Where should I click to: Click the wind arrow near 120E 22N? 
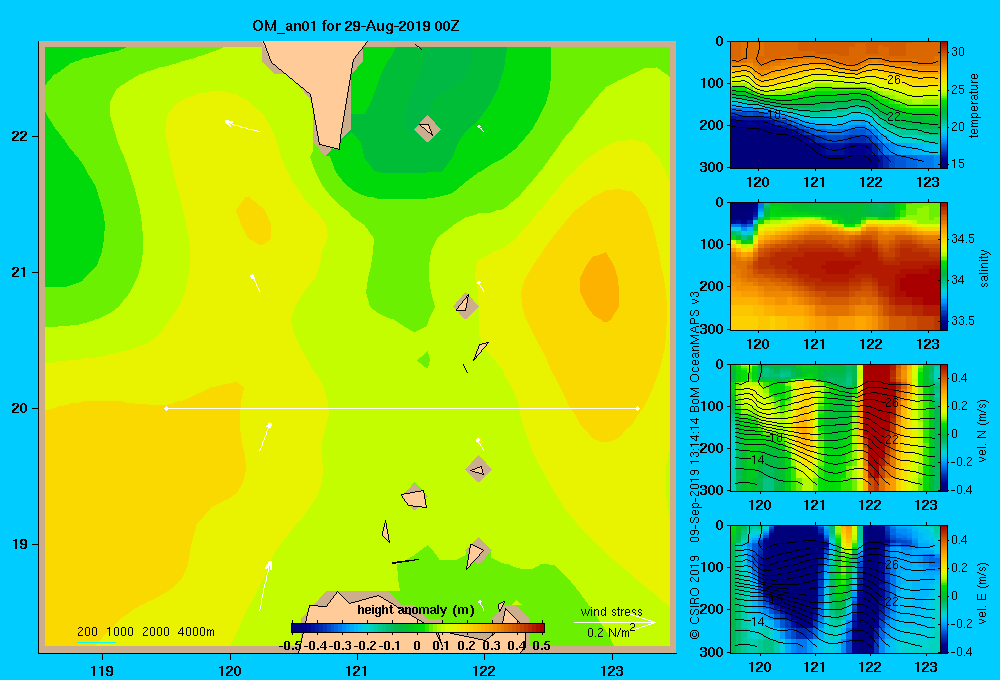point(242,126)
